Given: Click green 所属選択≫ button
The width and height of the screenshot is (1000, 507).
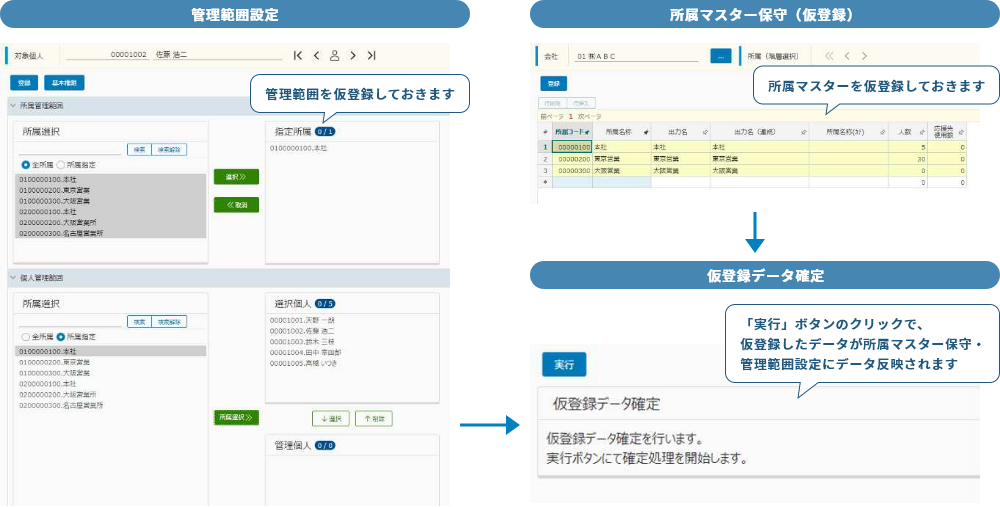Looking at the screenshot, I should [236, 418].
